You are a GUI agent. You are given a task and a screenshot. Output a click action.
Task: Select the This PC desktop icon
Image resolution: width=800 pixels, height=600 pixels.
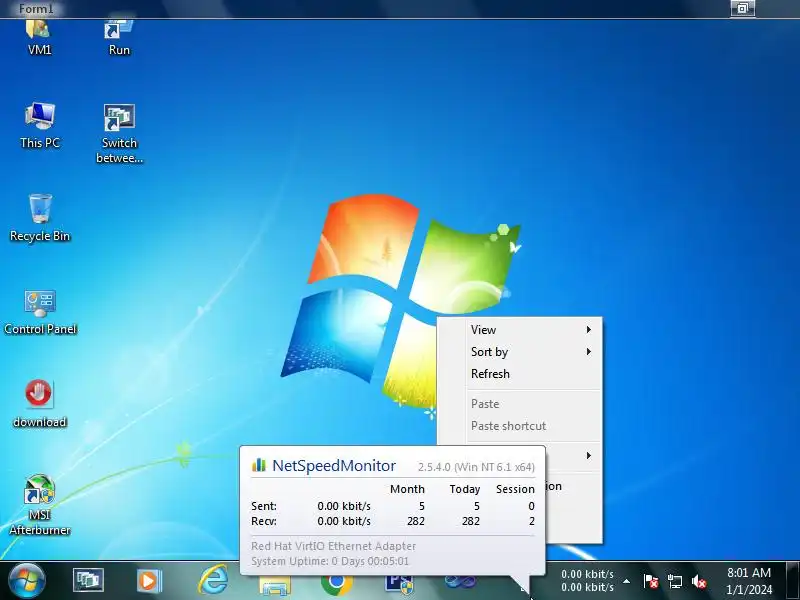(40, 126)
